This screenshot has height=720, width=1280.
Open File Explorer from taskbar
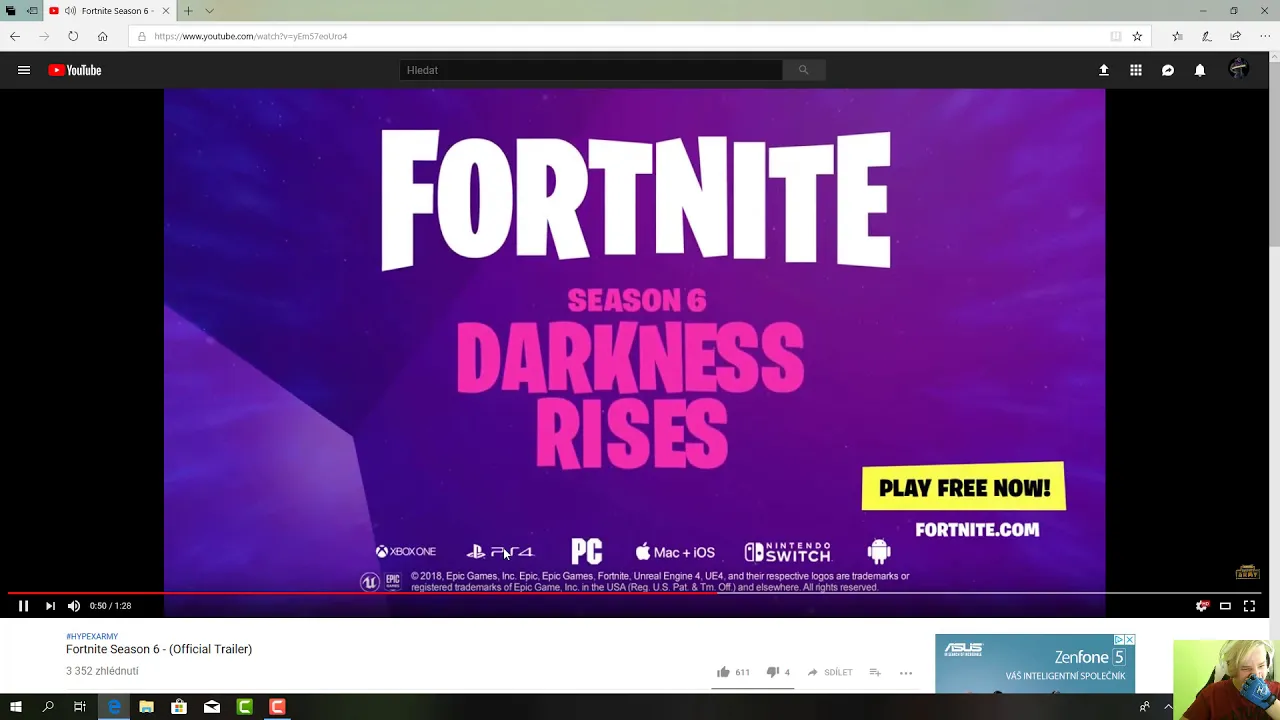click(x=147, y=707)
